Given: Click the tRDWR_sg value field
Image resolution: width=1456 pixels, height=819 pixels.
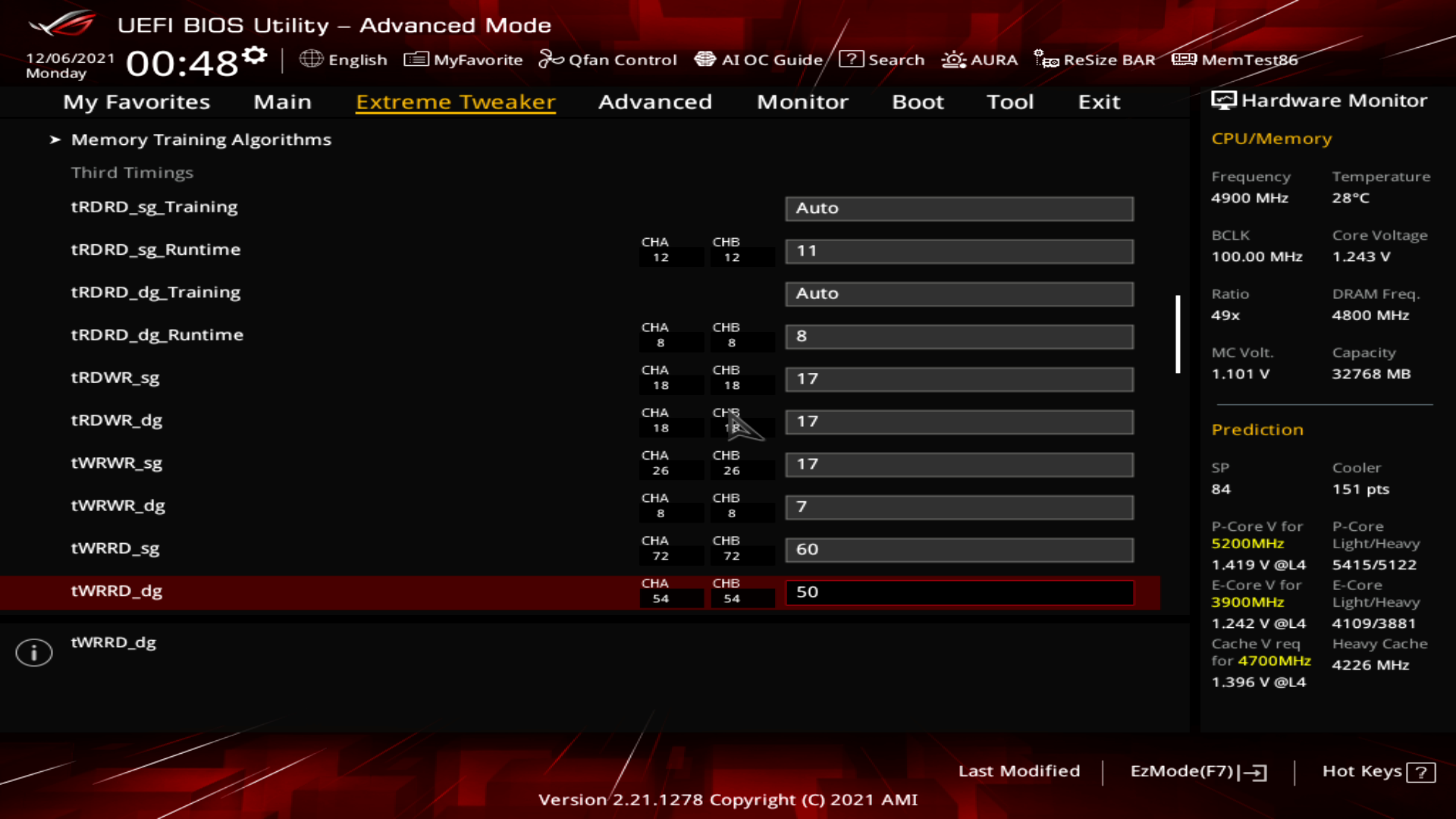Looking at the screenshot, I should [x=959, y=379].
